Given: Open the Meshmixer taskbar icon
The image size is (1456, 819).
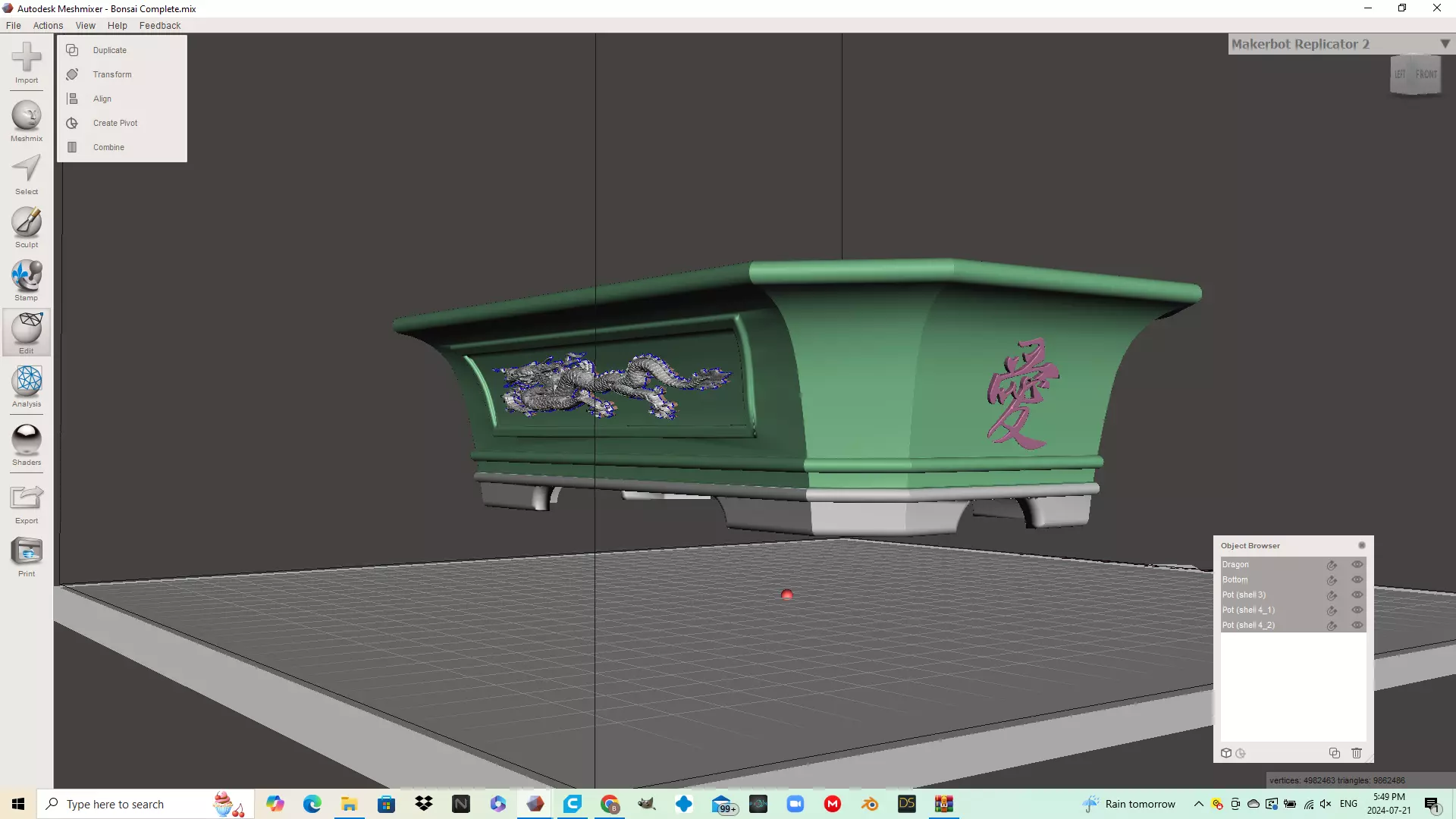Looking at the screenshot, I should [535, 804].
